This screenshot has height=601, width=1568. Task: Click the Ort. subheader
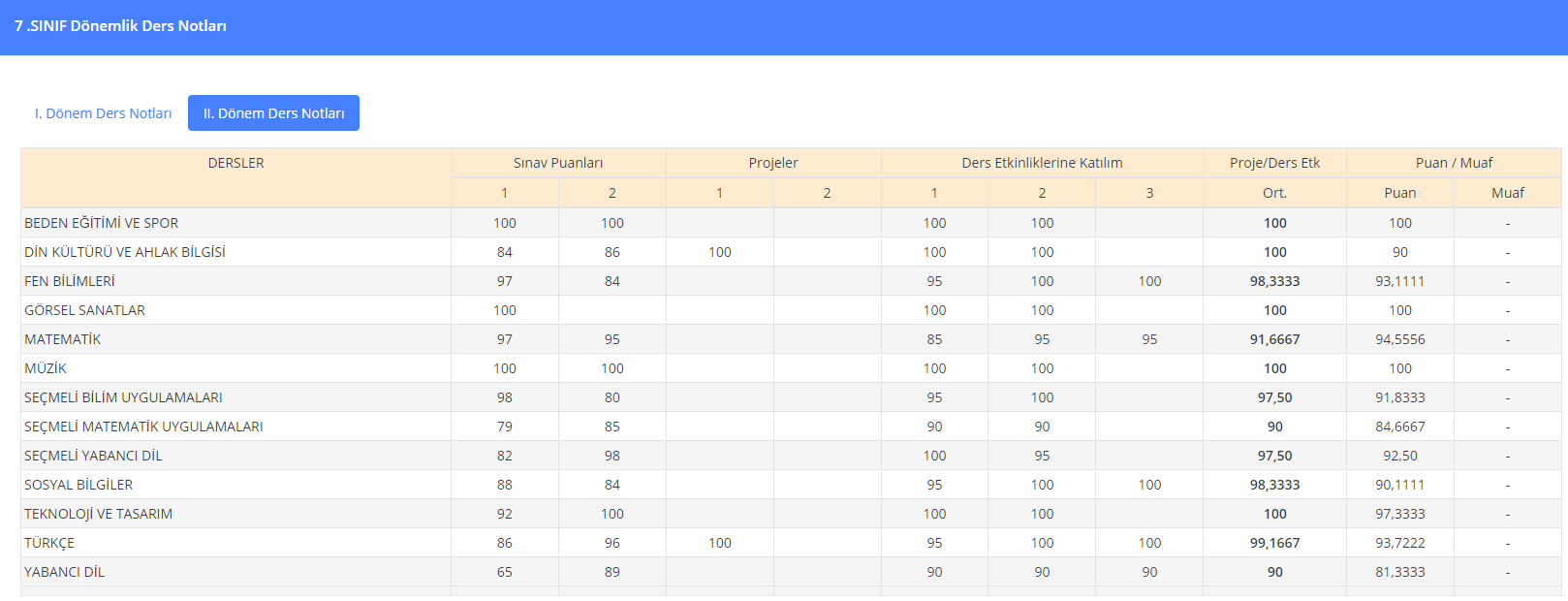[1274, 193]
